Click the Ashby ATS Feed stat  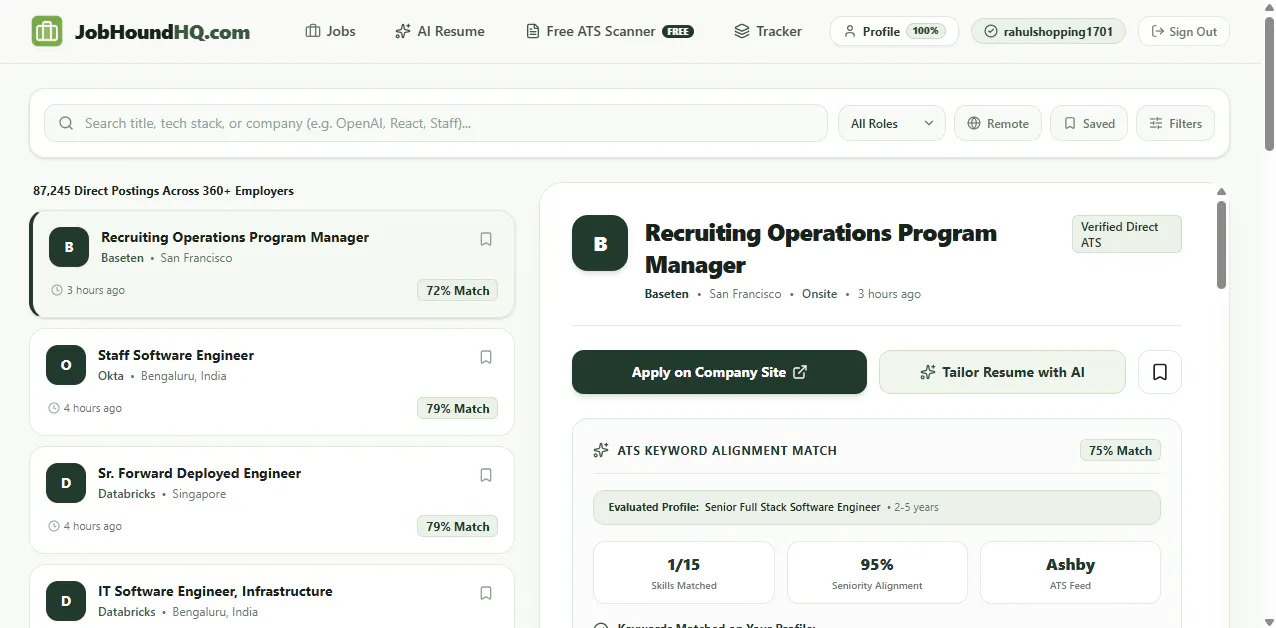1070,573
